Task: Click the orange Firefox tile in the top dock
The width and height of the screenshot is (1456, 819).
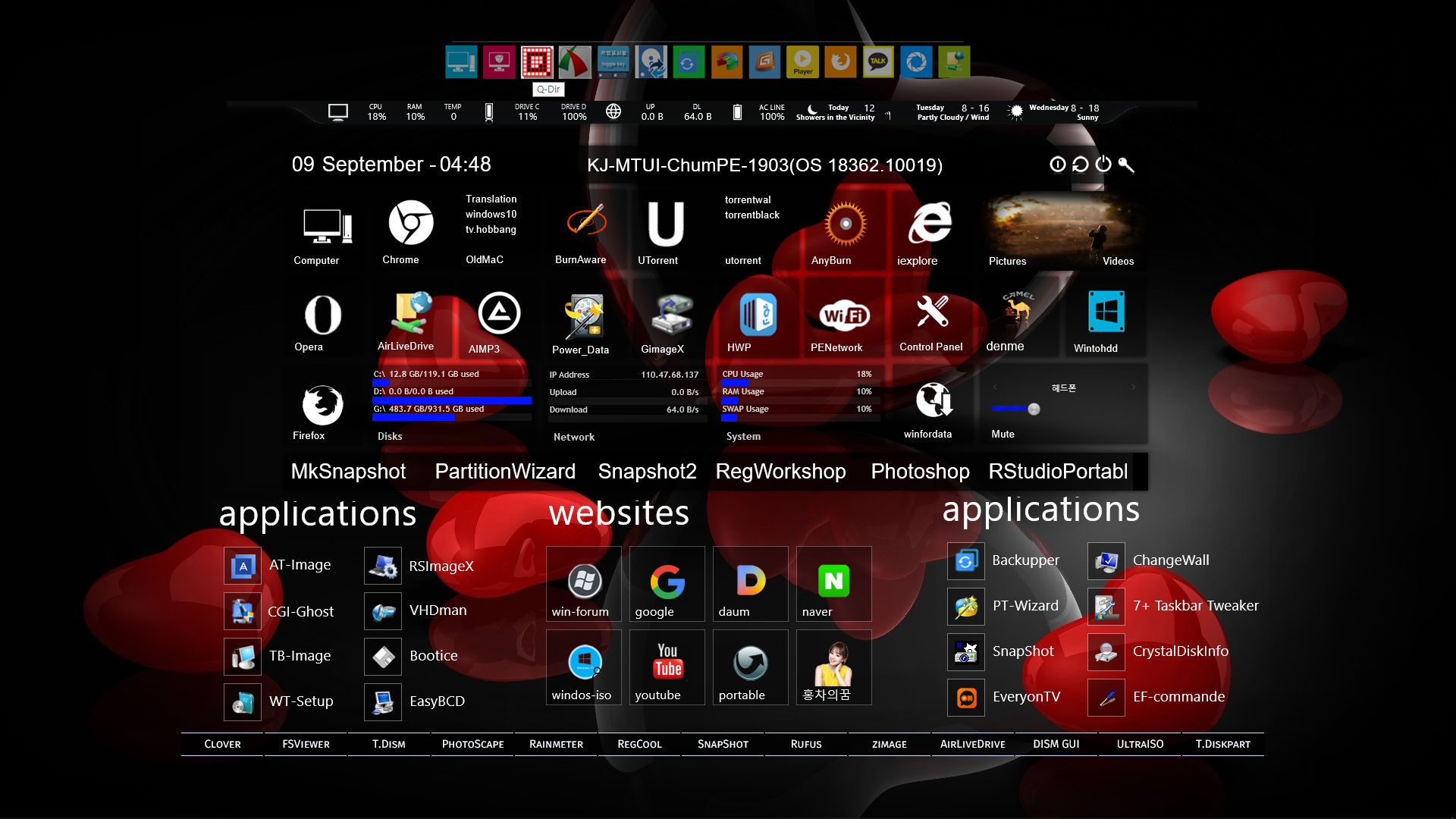Action: pos(840,62)
